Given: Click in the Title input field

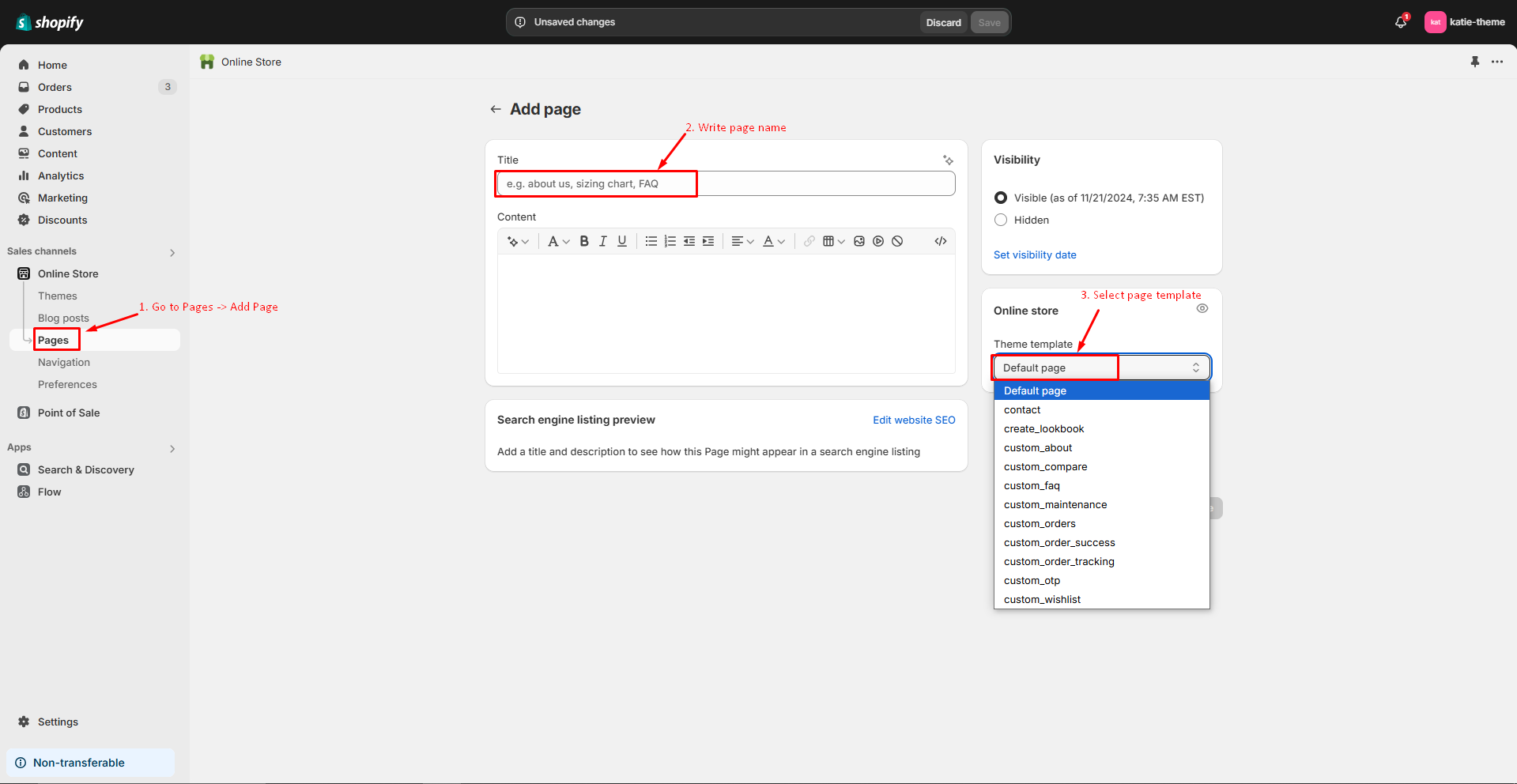Looking at the screenshot, I should tap(725, 183).
